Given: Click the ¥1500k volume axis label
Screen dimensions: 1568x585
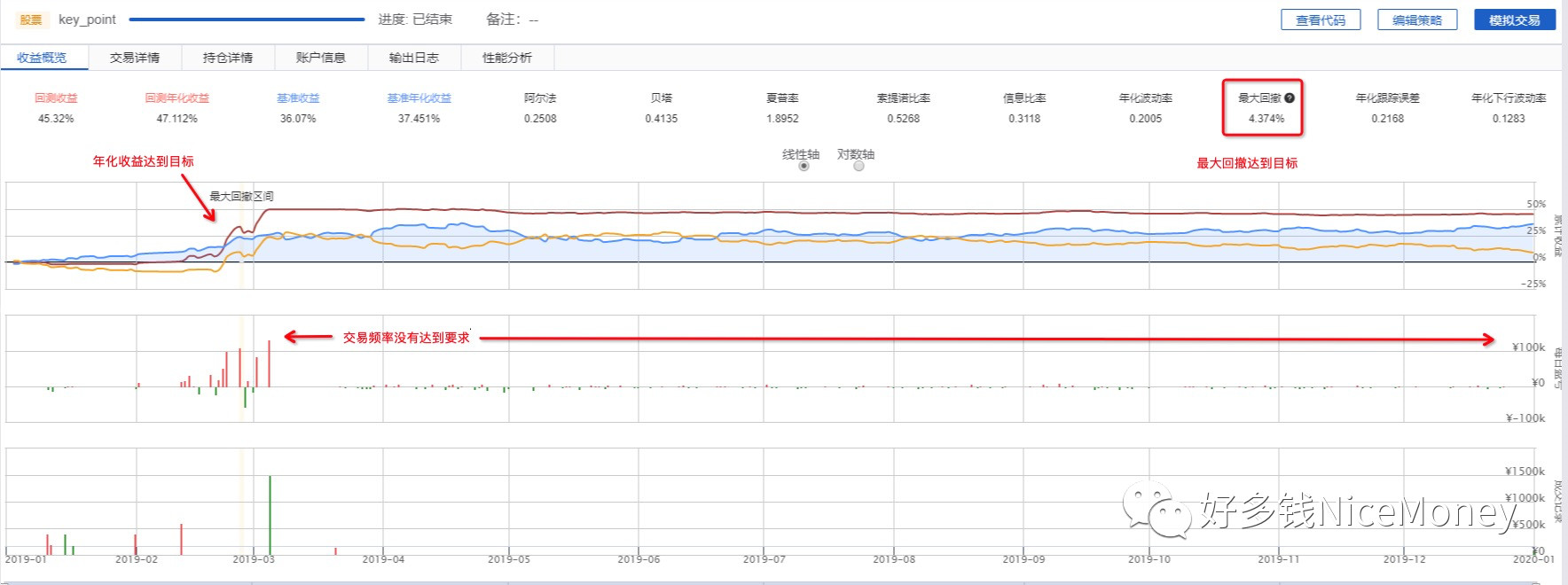Looking at the screenshot, I should [x=1525, y=472].
